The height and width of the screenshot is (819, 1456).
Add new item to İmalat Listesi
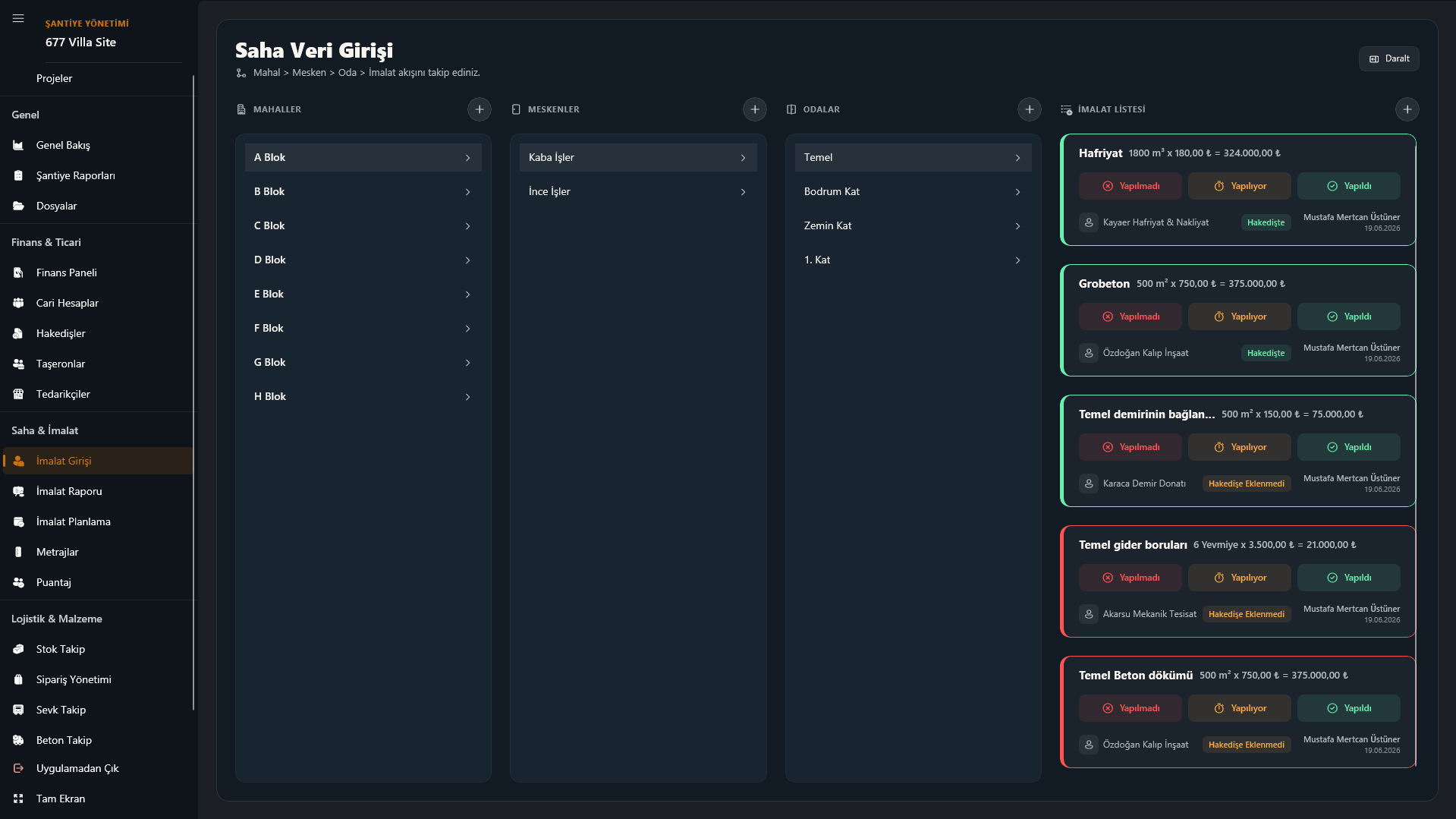(1407, 109)
